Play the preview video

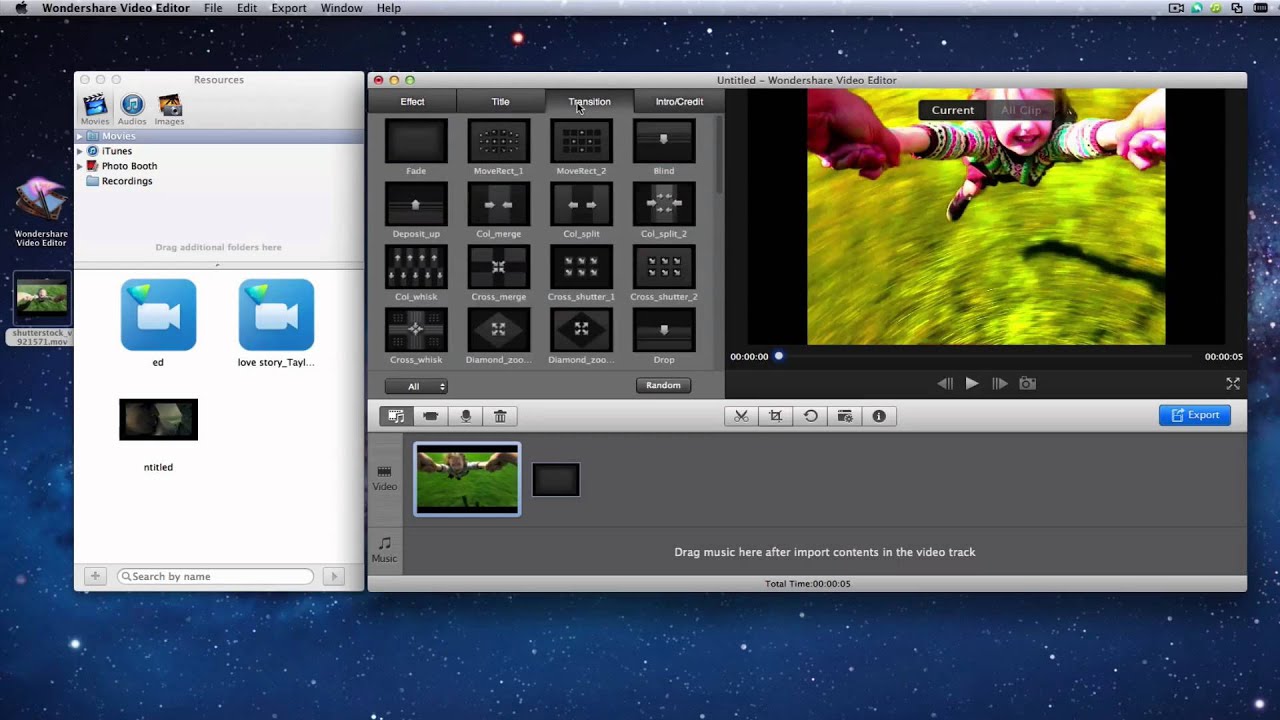(x=972, y=383)
